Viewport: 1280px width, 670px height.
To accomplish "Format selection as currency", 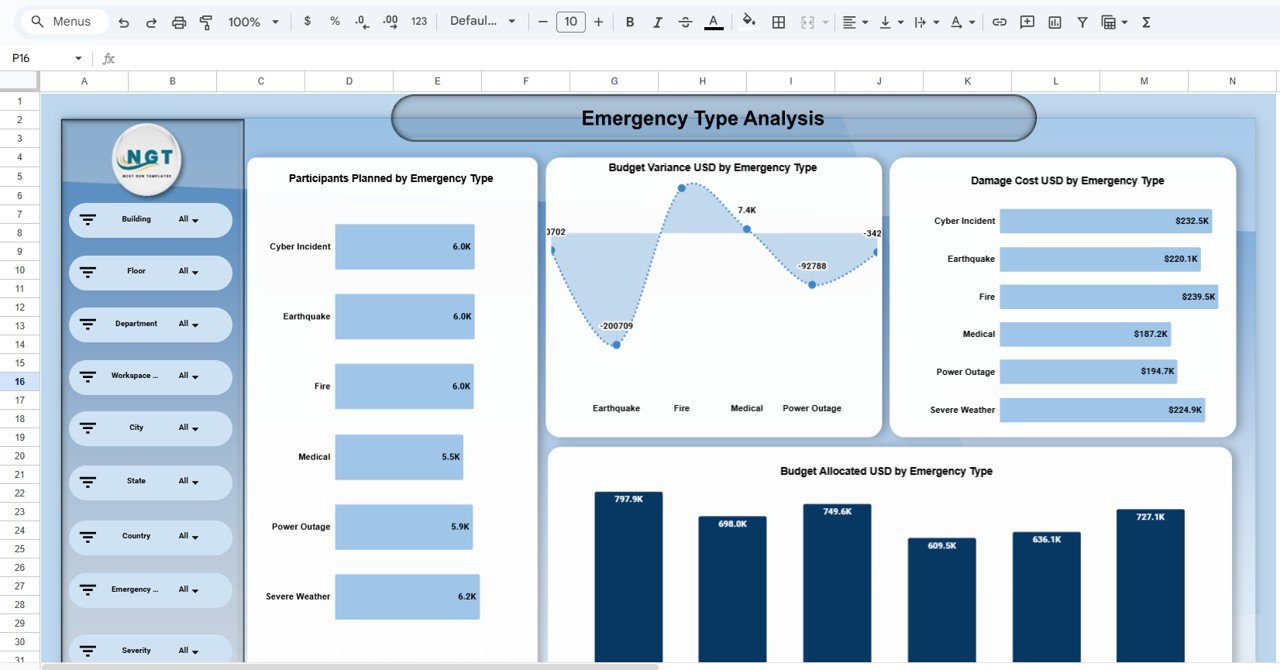I will coord(307,22).
